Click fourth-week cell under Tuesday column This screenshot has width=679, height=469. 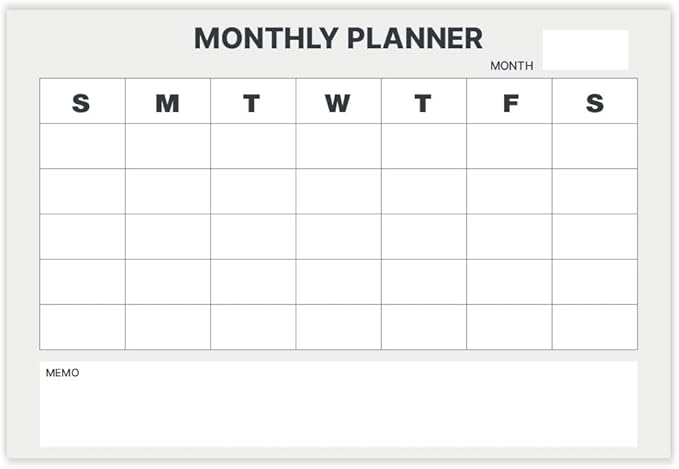point(252,281)
